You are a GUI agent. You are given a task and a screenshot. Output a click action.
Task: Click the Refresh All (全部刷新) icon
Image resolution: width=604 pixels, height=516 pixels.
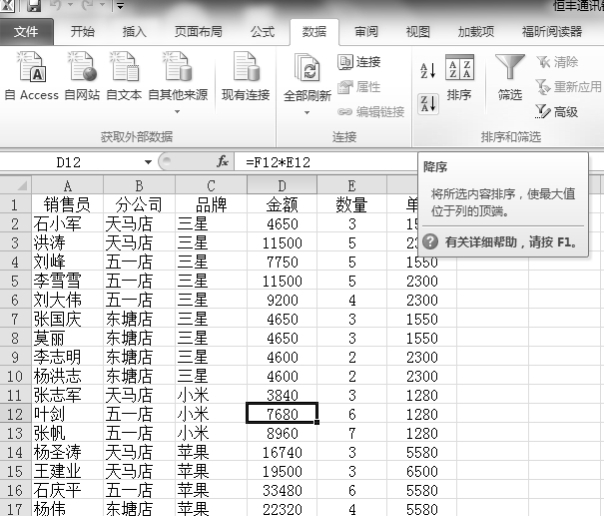pyautogui.click(x=307, y=68)
